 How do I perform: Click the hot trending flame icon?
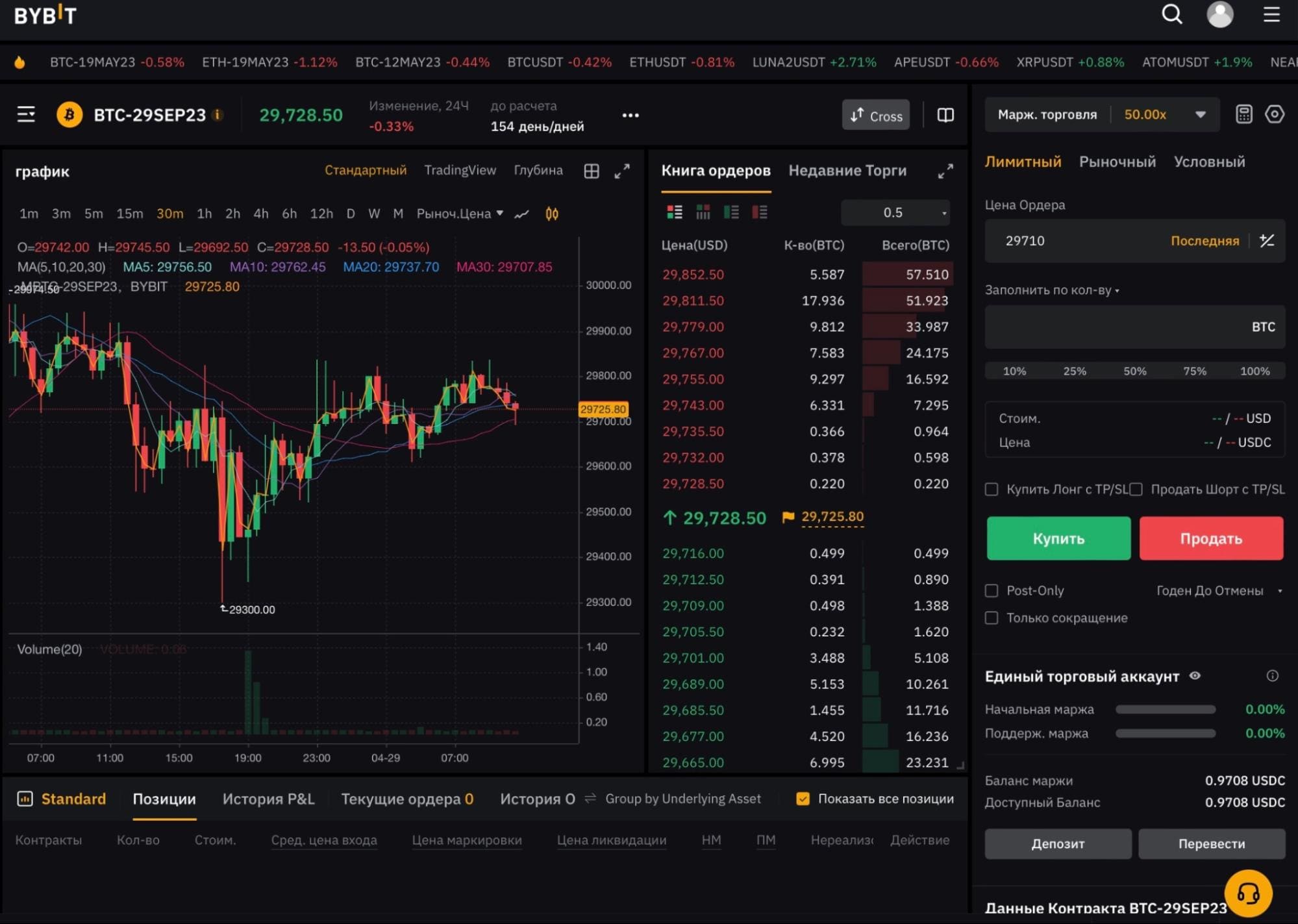pos(19,62)
